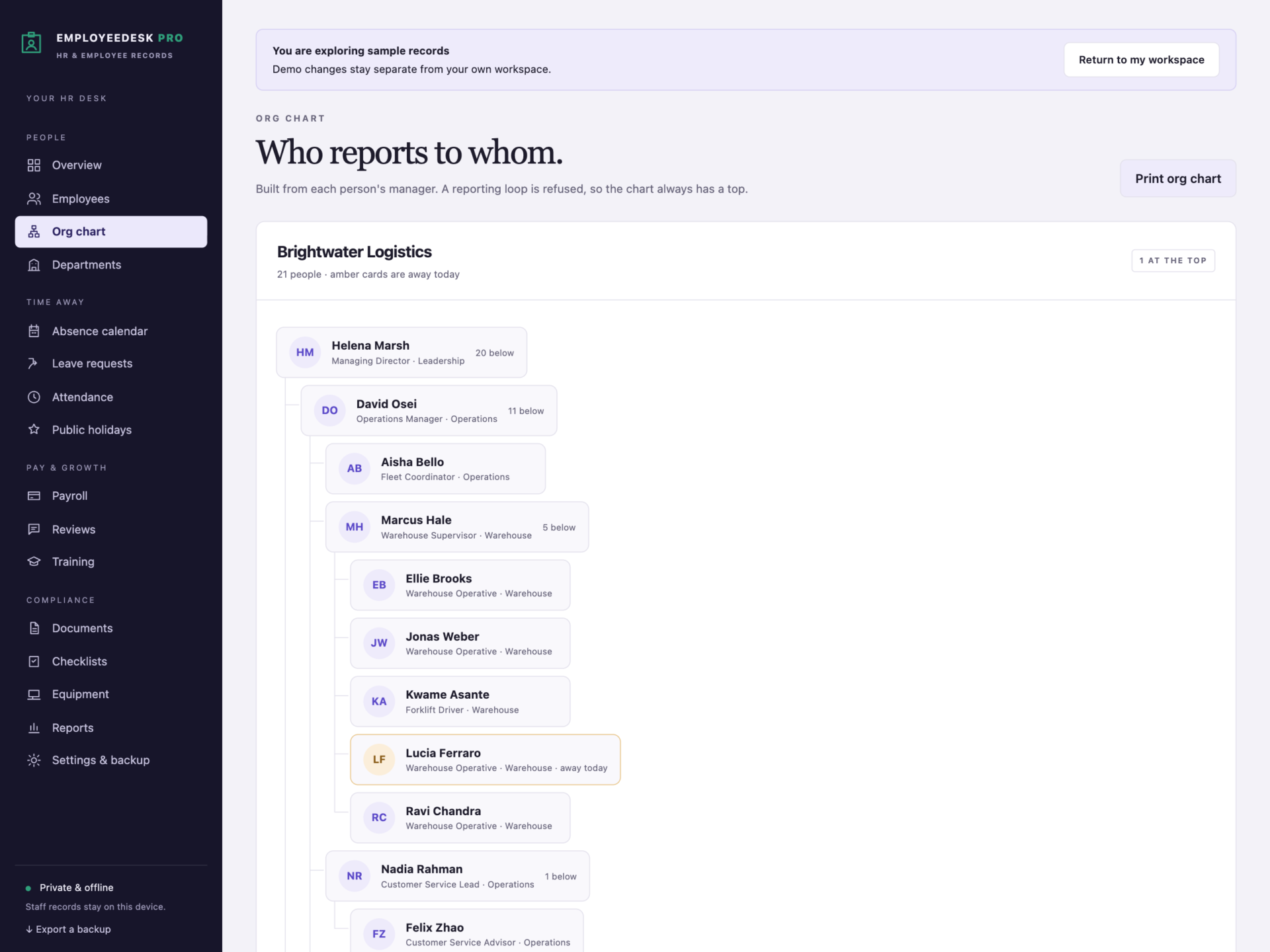
Task: Collapse Marcus Hale's 5 below count
Action: [x=559, y=528]
